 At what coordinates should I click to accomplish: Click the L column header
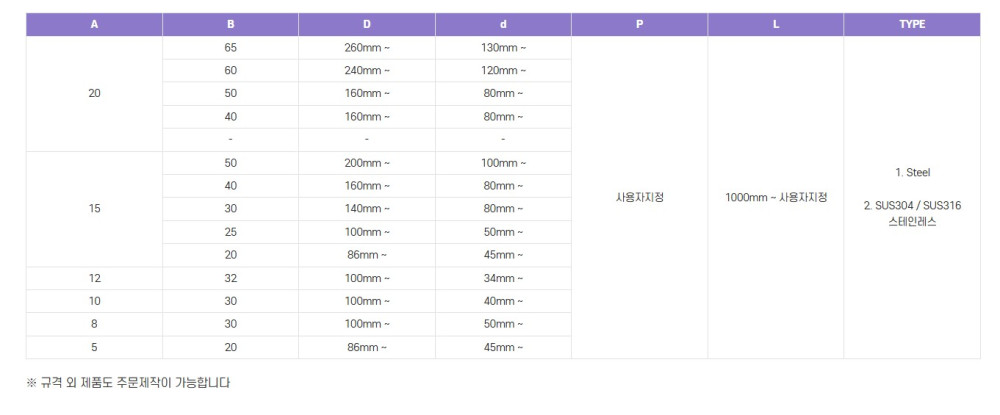coord(776,24)
